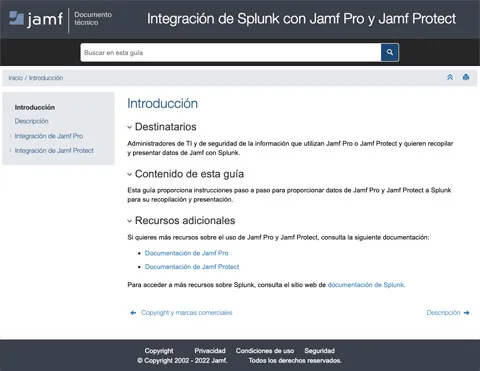Click the Documento técnico label
480x371 pixels.
[x=93, y=19]
